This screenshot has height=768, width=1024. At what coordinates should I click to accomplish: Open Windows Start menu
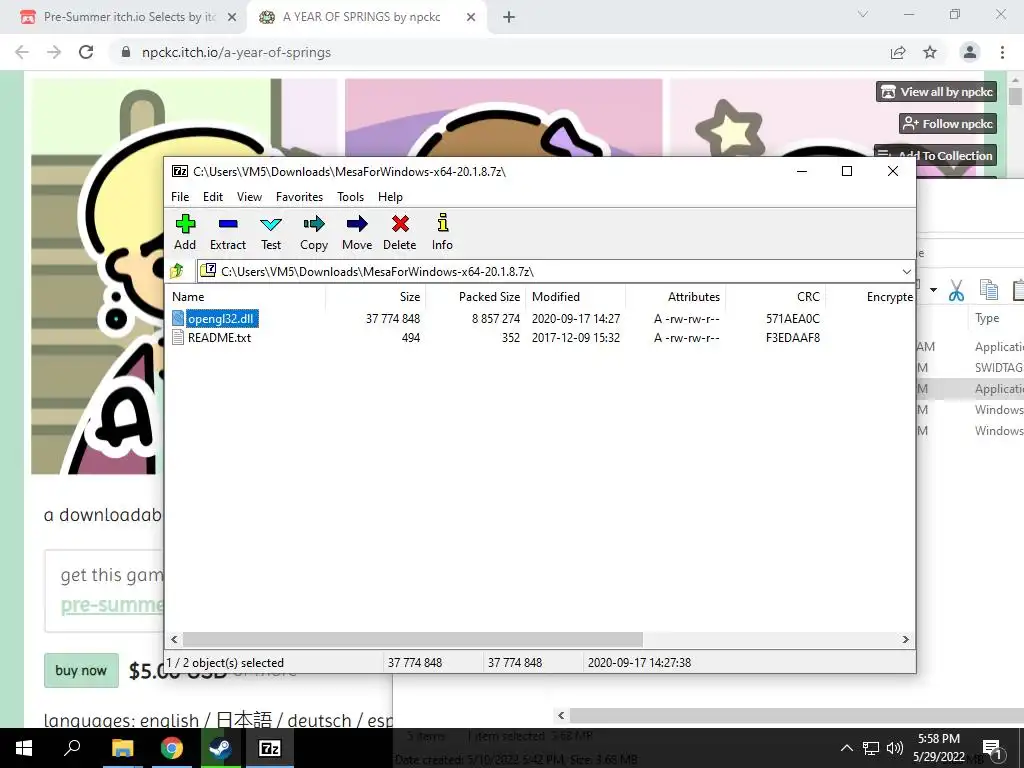[24, 748]
